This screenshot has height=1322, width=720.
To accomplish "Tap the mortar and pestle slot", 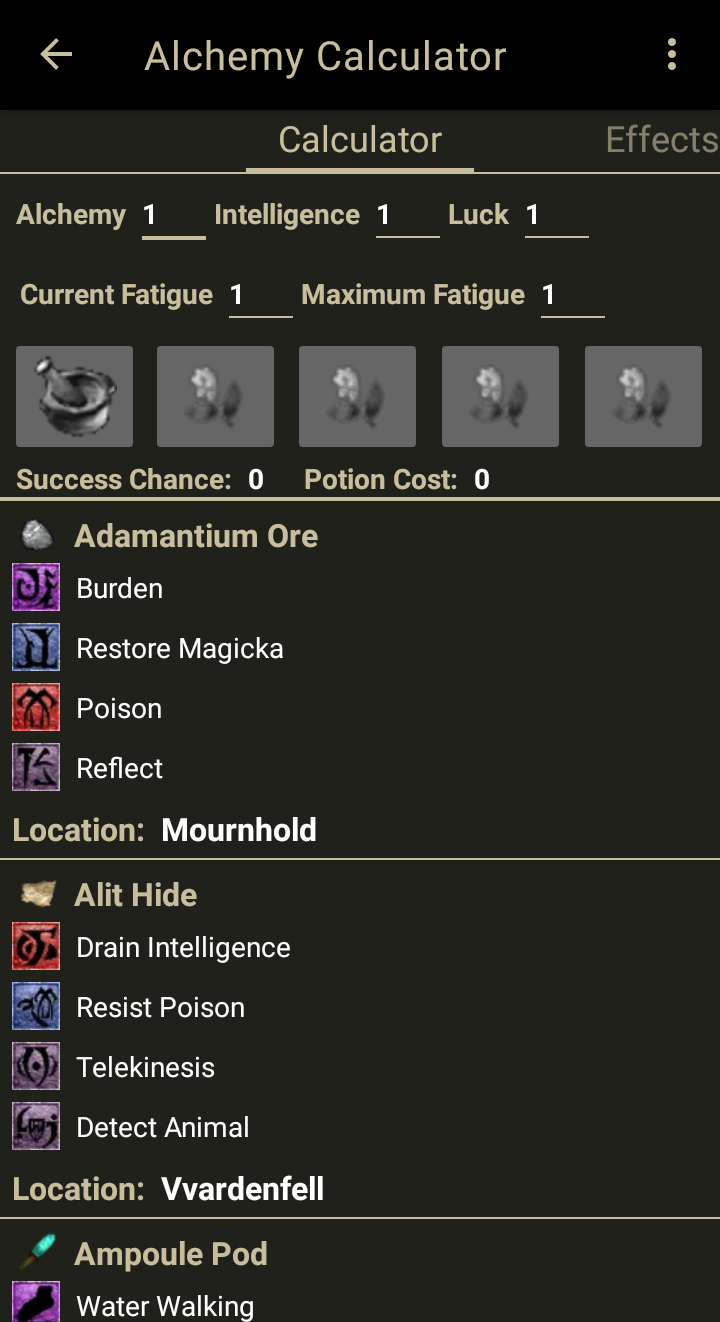I will (x=74, y=396).
